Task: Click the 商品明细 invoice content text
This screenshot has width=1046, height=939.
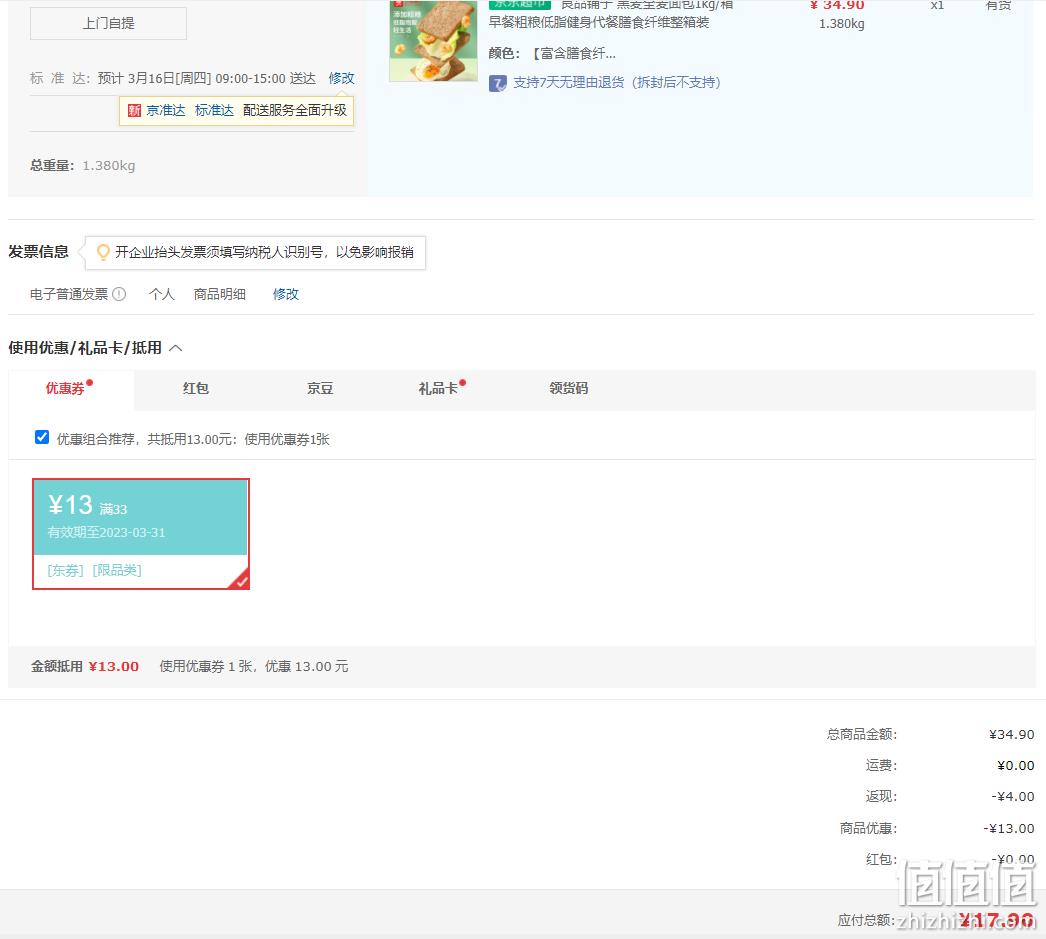Action: (219, 294)
